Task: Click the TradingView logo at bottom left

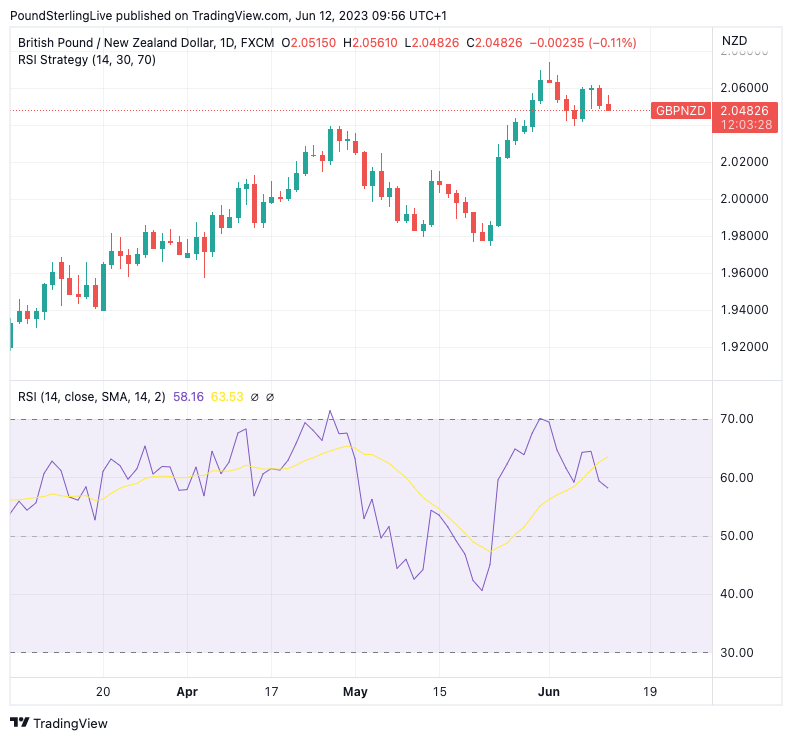Action: tap(58, 722)
